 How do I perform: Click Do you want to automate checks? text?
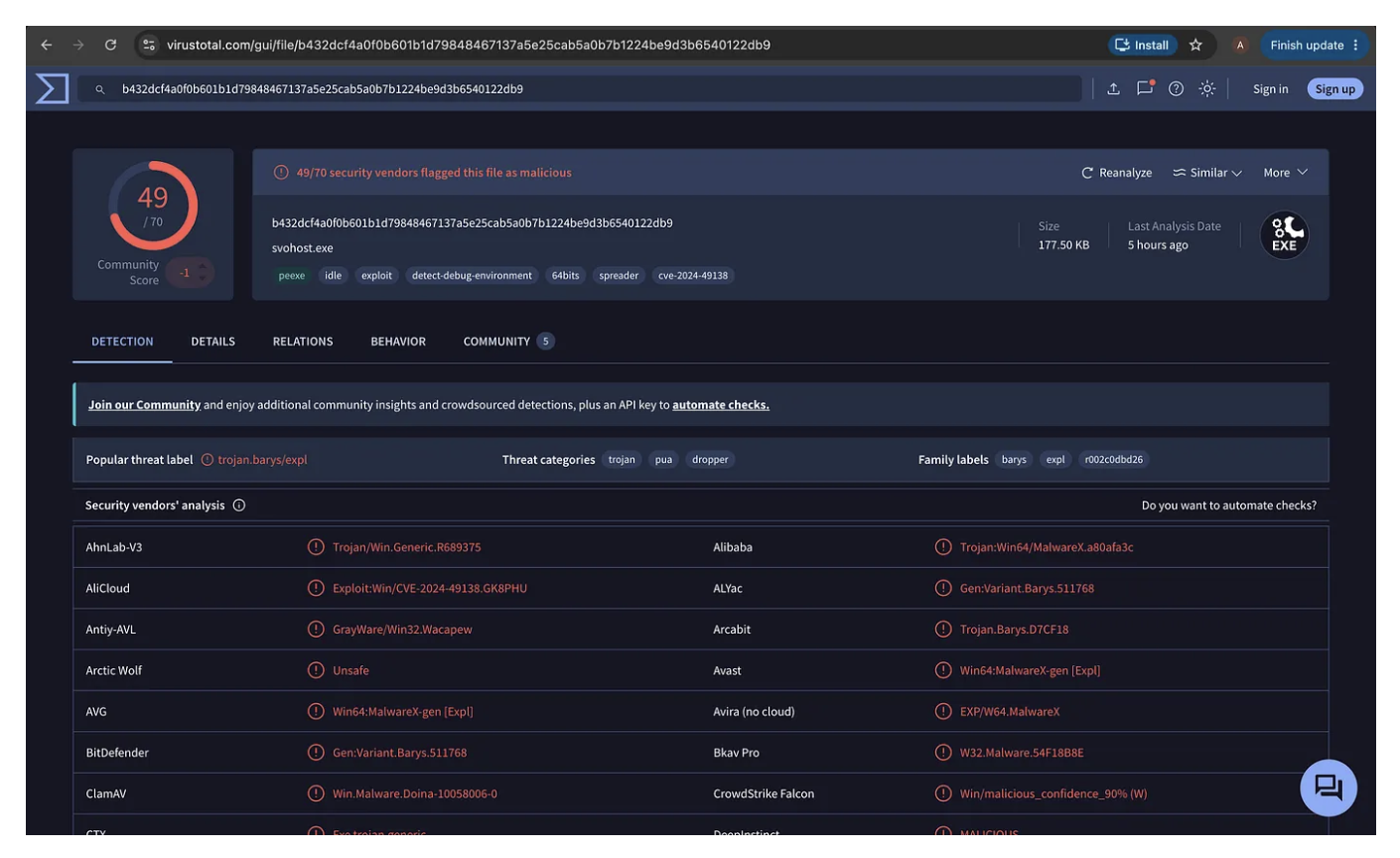1229,505
